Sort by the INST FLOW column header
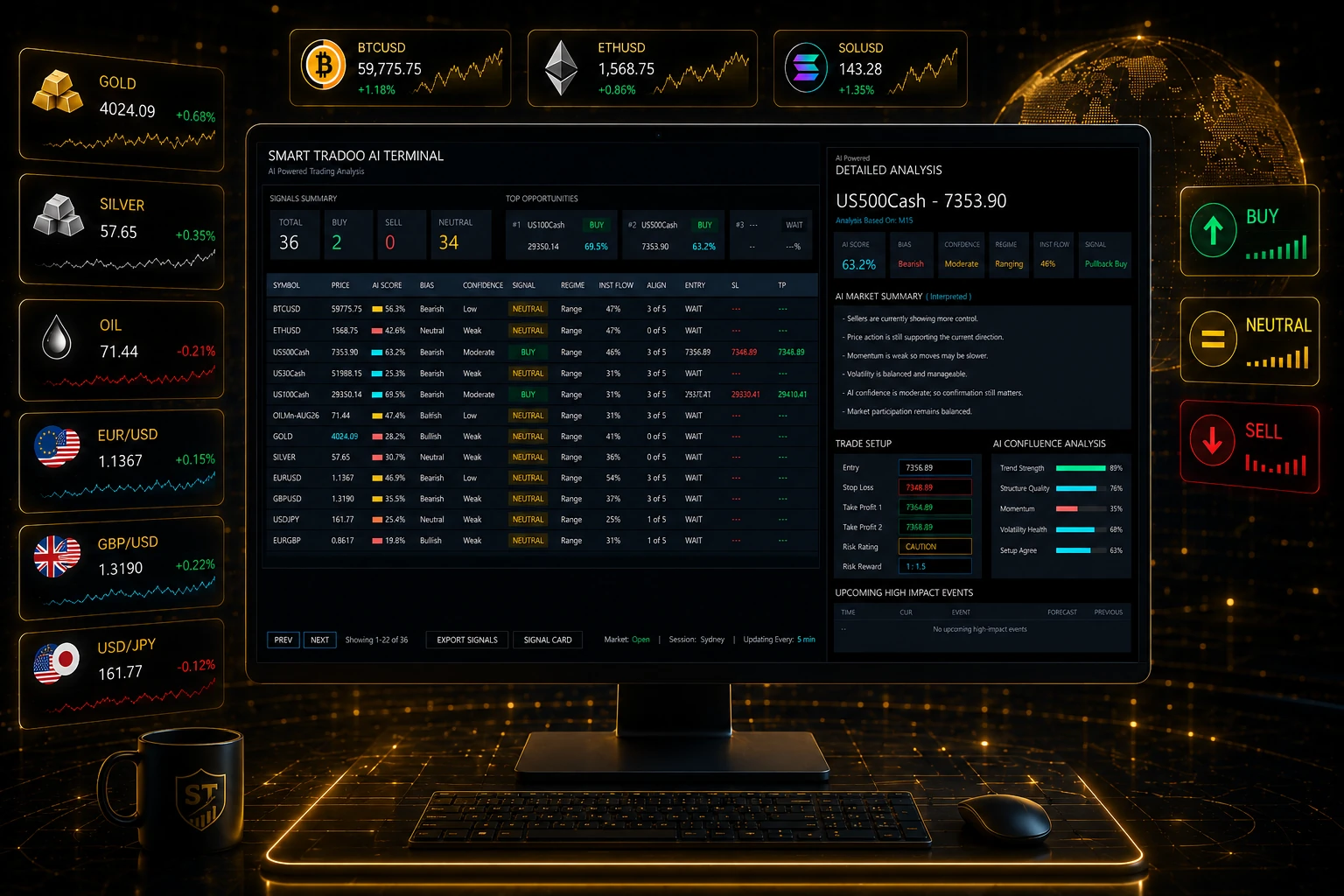The width and height of the screenshot is (1344, 896). coord(616,285)
